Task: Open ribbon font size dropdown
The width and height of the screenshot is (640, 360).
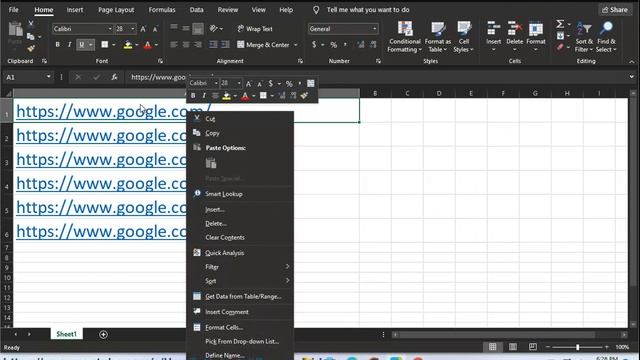Action: click(133, 29)
